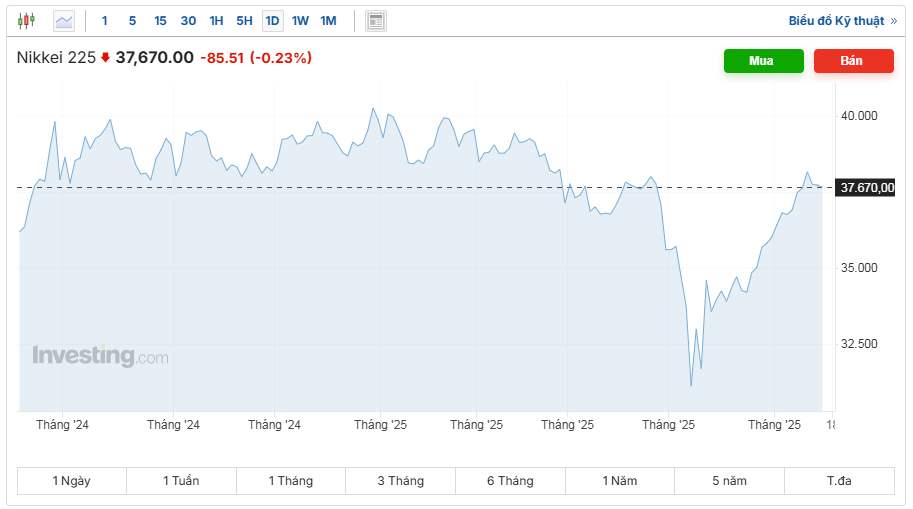The width and height of the screenshot is (913, 509).
Task: Switch to the 1W weekly interval
Action: 300,20
